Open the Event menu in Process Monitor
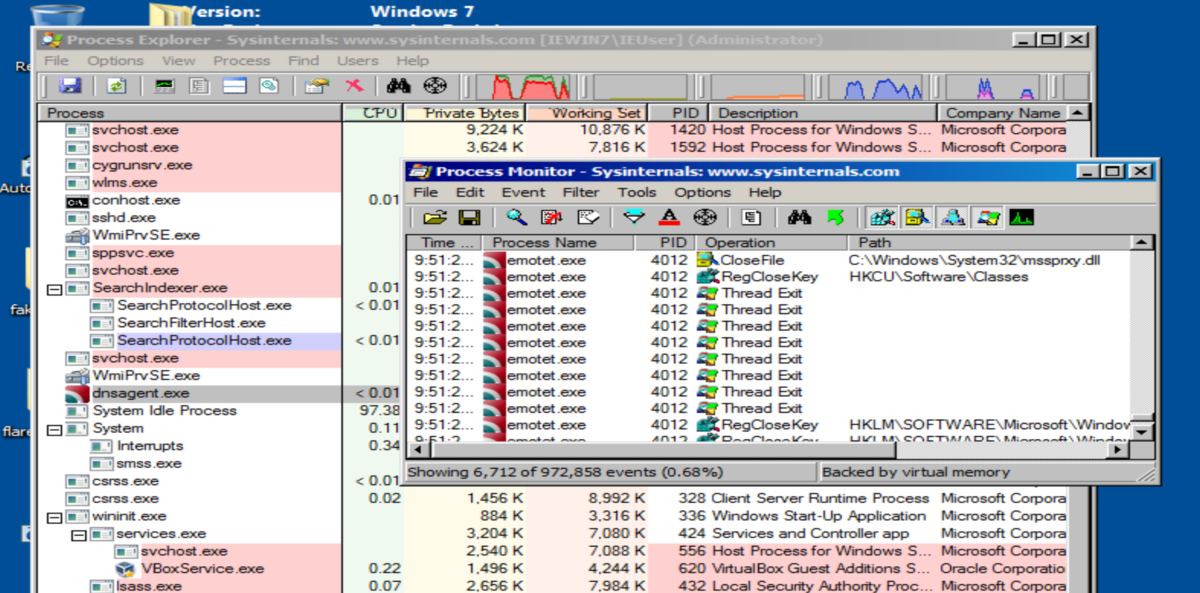This screenshot has width=1200, height=593. pyautogui.click(x=523, y=192)
